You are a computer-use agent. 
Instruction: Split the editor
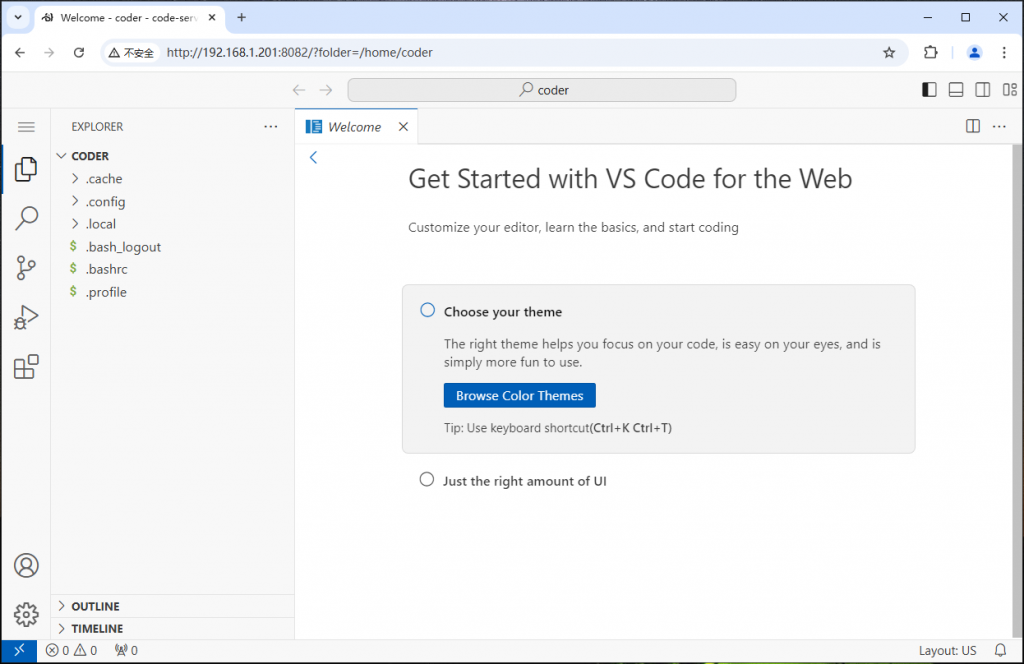[x=972, y=125]
